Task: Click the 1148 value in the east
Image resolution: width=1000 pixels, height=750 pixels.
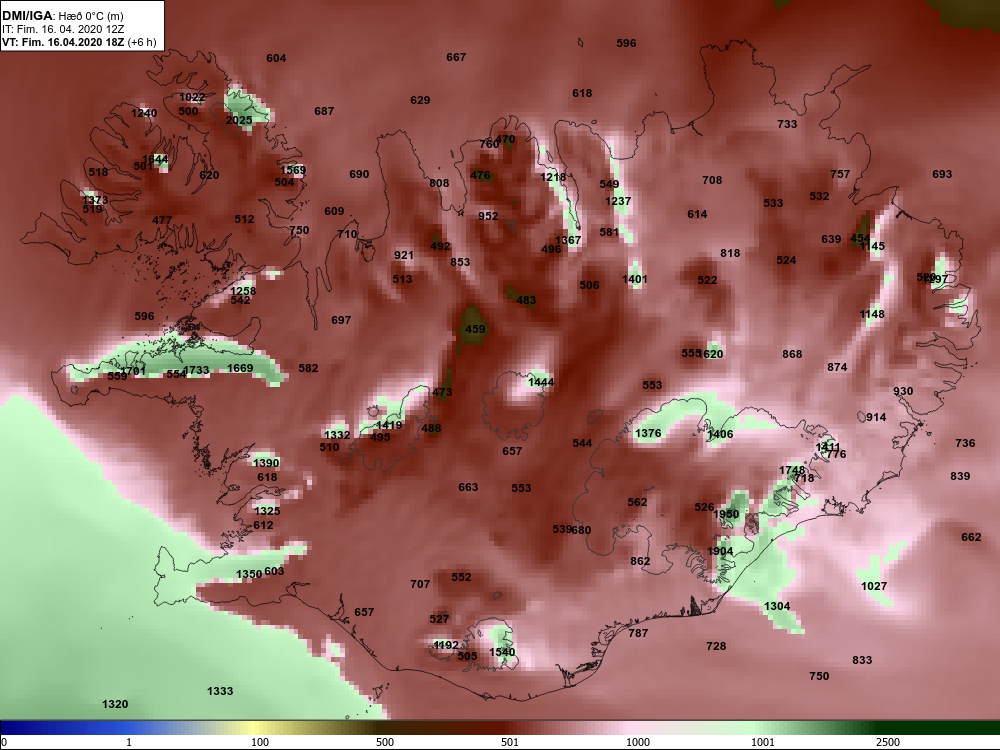Action: coord(872,314)
